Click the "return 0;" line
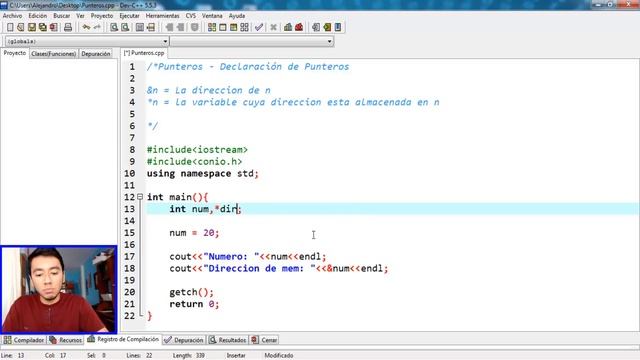Screen dimensions: 640x360 click(194, 304)
